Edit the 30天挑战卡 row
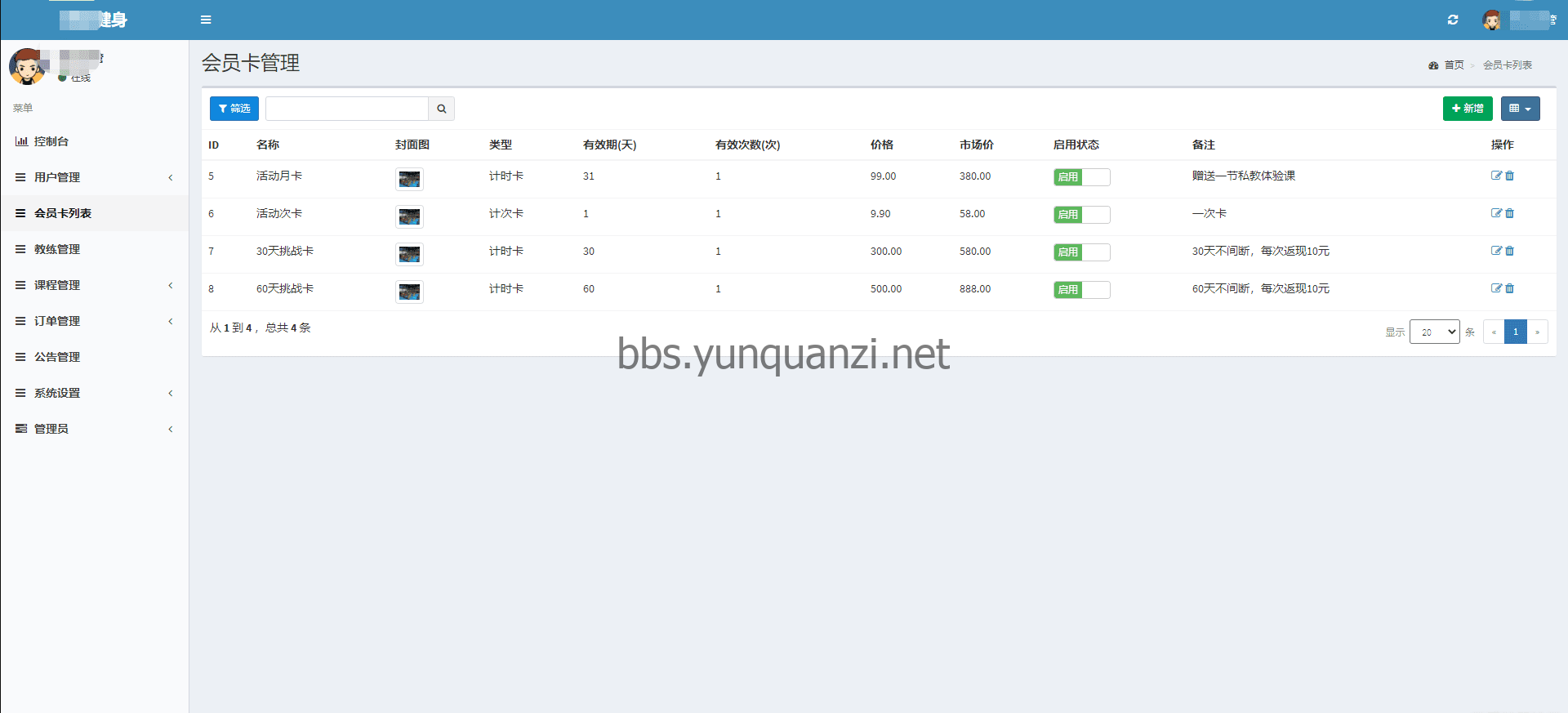Screen dimensions: 1568x713 (1496, 251)
